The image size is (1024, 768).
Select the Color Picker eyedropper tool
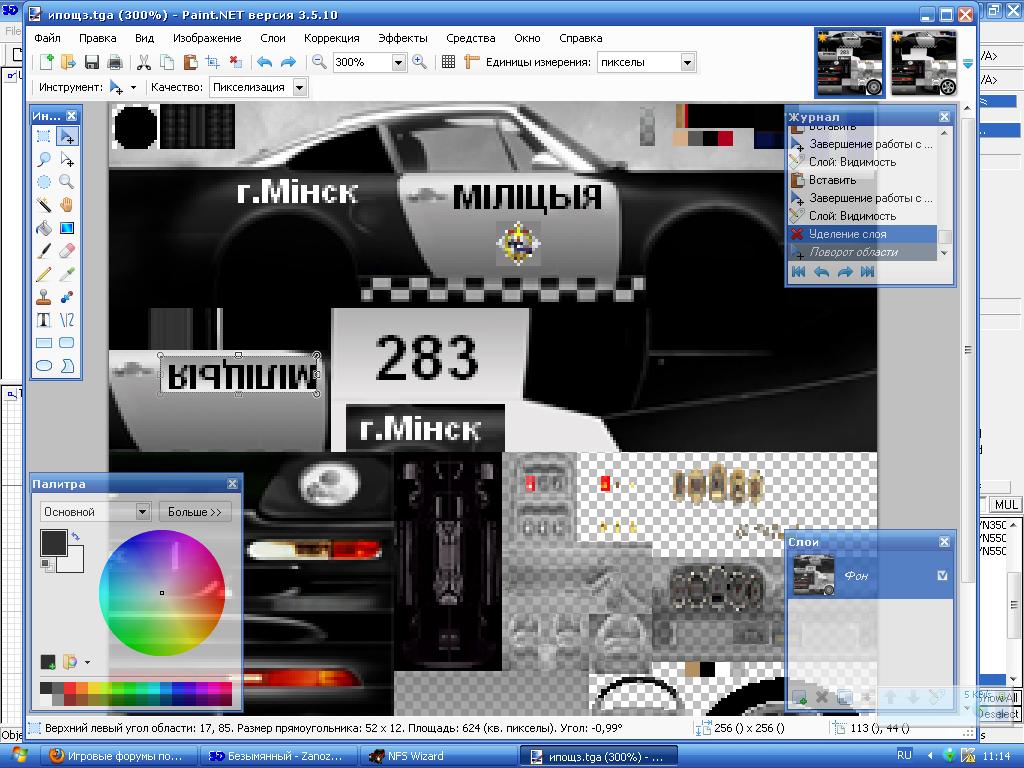click(67, 274)
